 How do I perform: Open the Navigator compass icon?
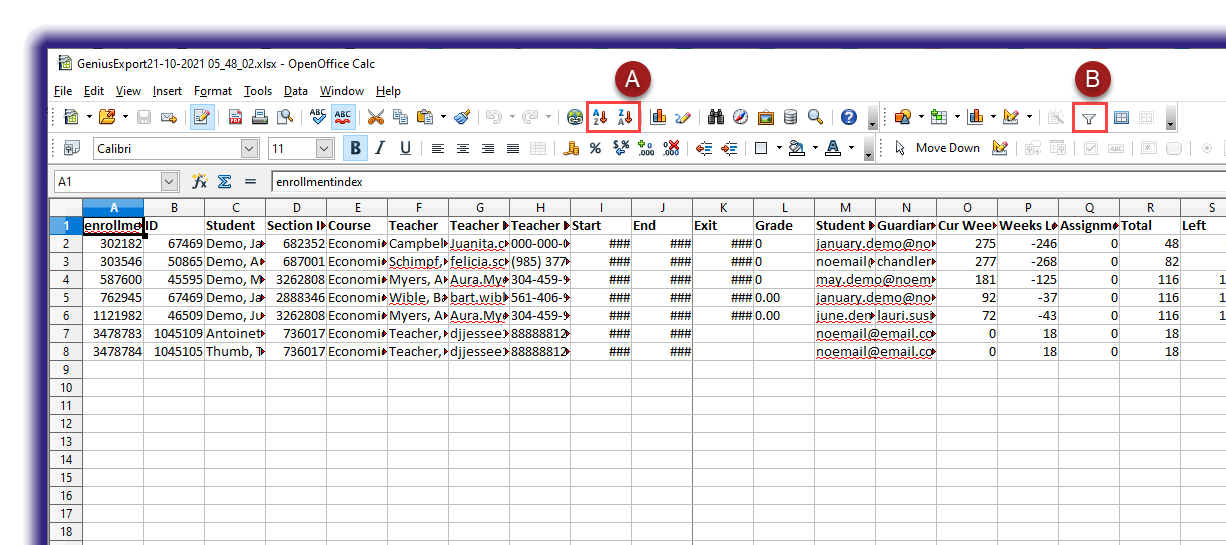[x=740, y=117]
